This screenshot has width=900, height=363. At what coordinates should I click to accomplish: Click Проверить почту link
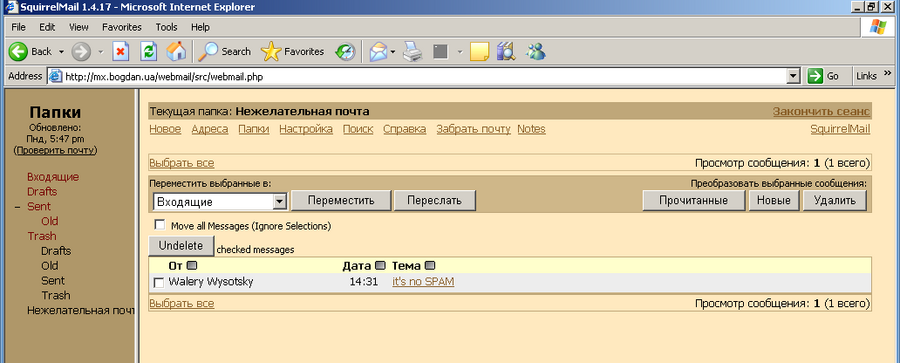point(55,150)
